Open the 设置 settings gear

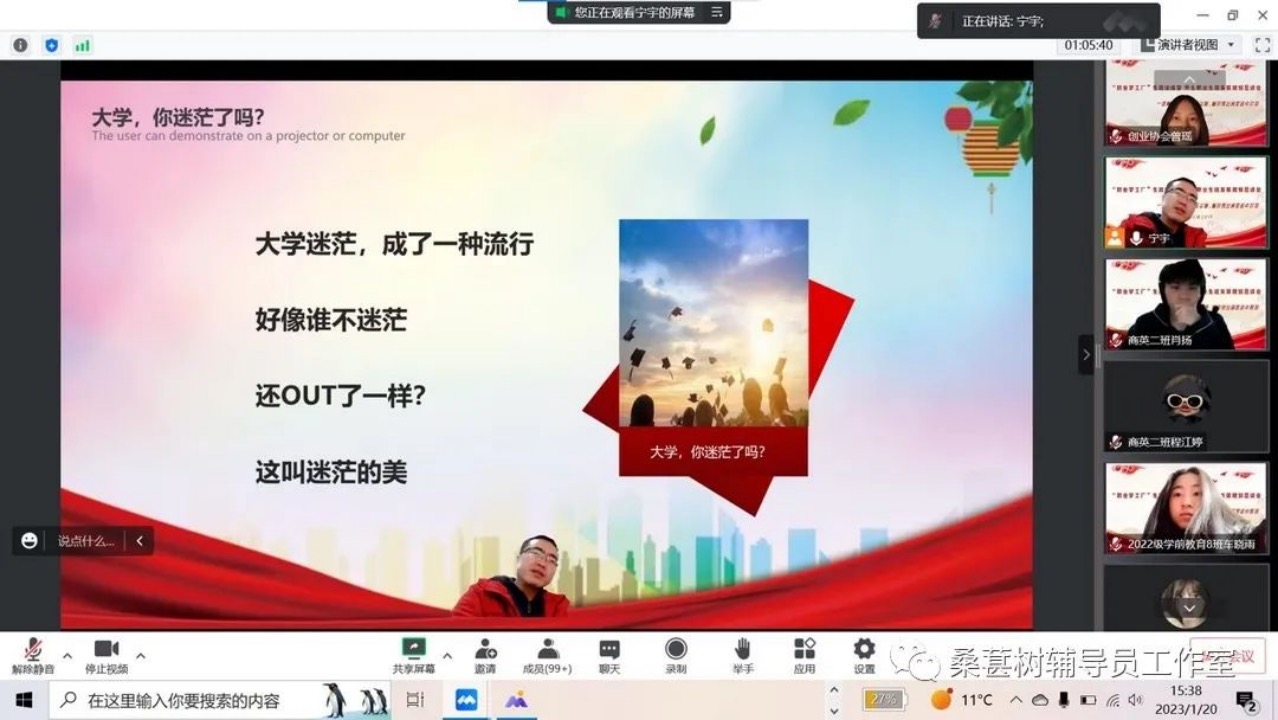[864, 655]
